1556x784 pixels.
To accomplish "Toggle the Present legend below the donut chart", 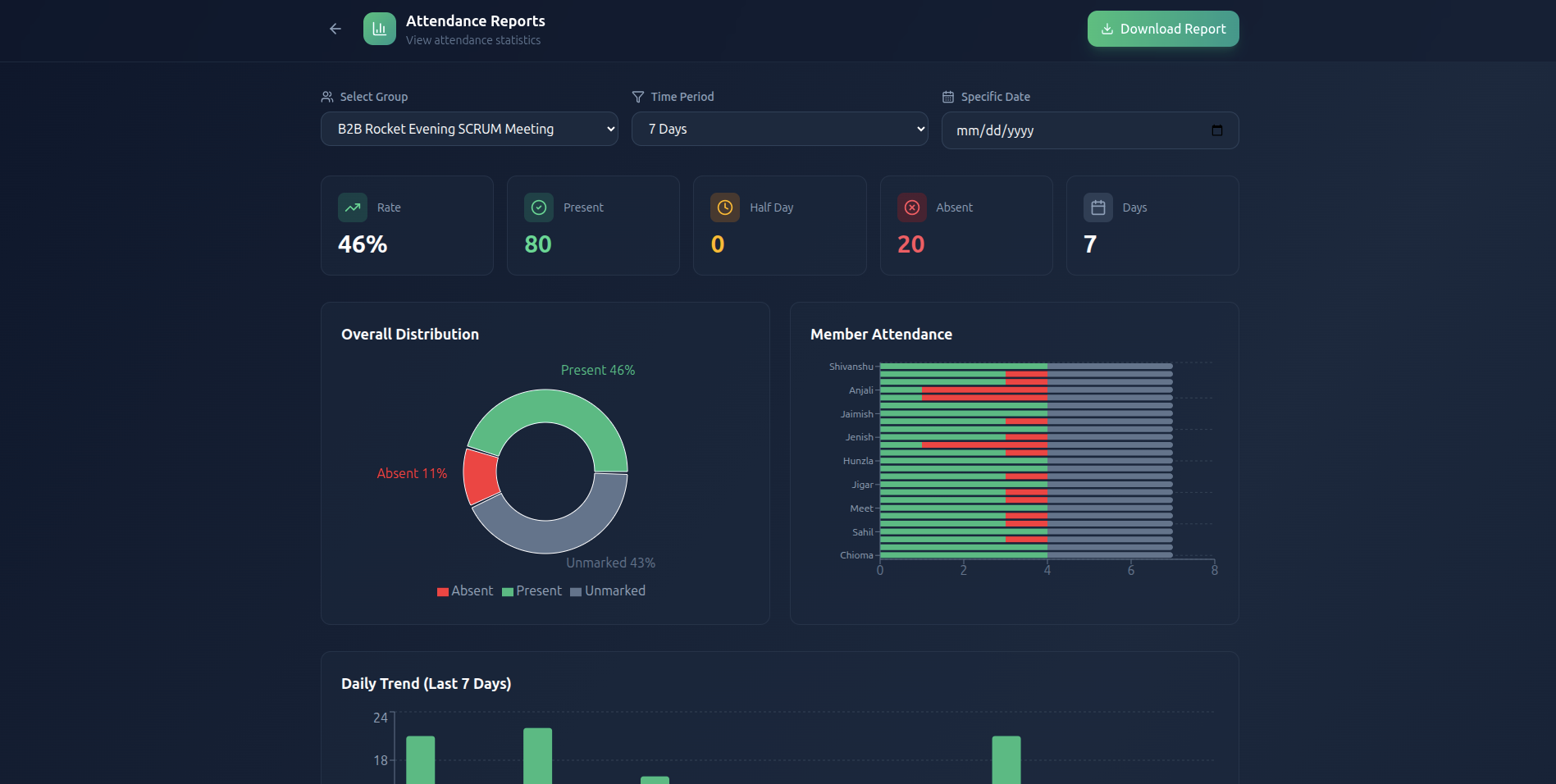I will coord(532,590).
